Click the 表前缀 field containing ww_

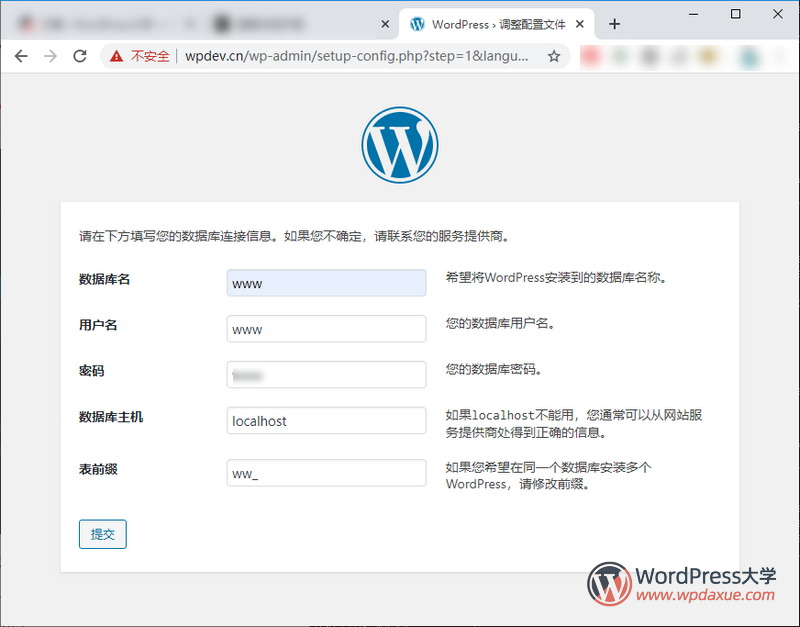coord(326,473)
